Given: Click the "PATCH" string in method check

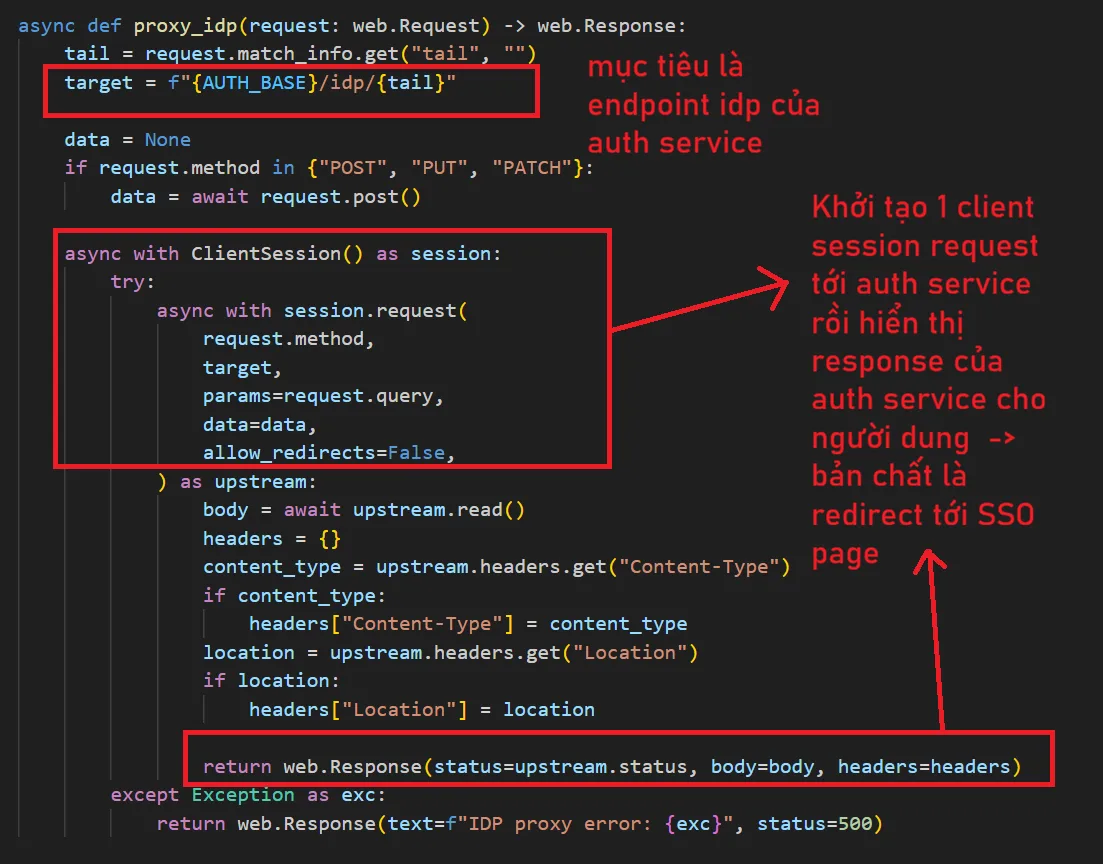Looking at the screenshot, I should point(532,169).
